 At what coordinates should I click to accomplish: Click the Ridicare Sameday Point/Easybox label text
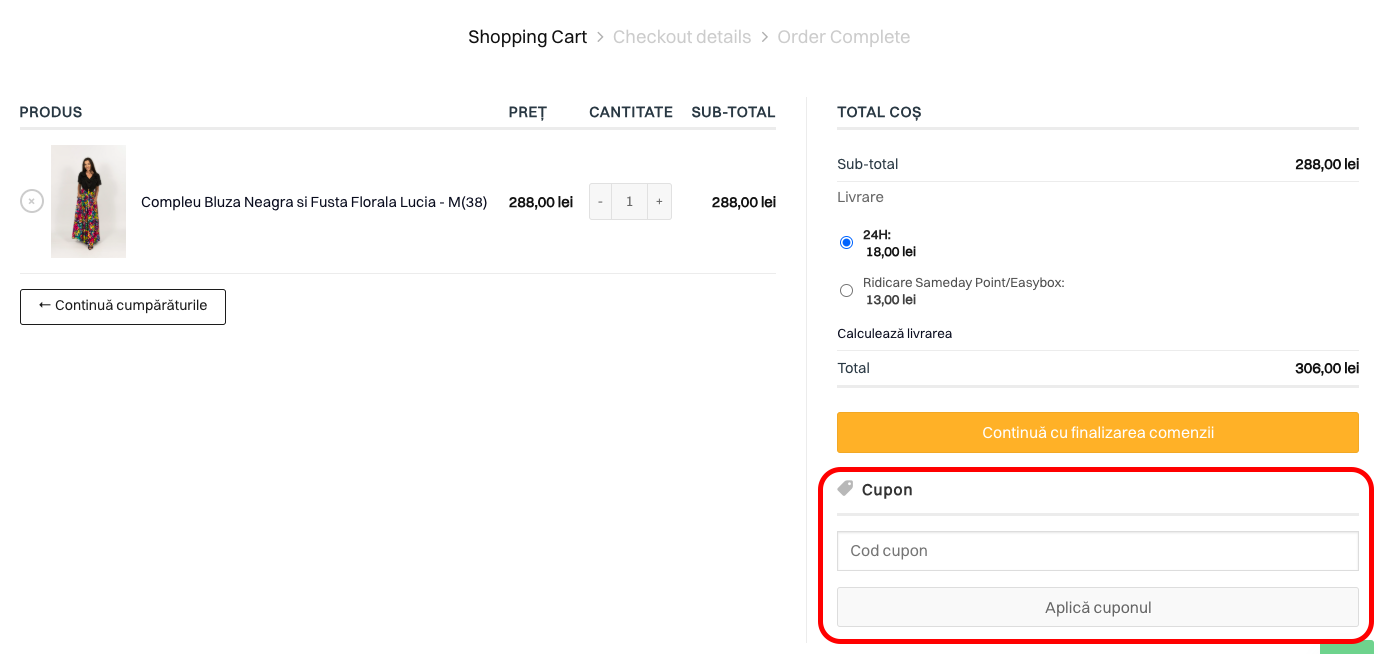click(x=963, y=283)
